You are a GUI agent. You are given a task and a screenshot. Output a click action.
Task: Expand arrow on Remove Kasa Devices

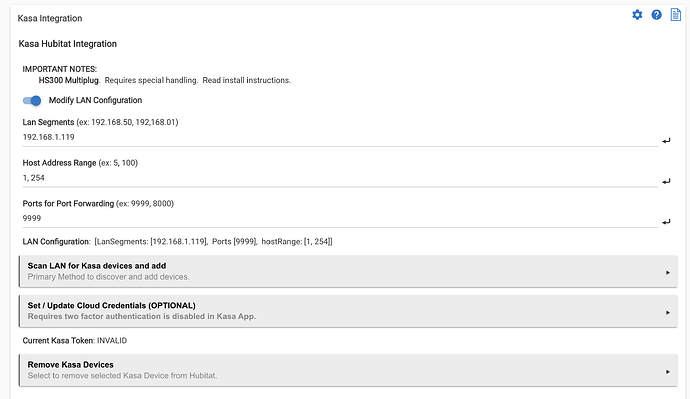[668, 372]
